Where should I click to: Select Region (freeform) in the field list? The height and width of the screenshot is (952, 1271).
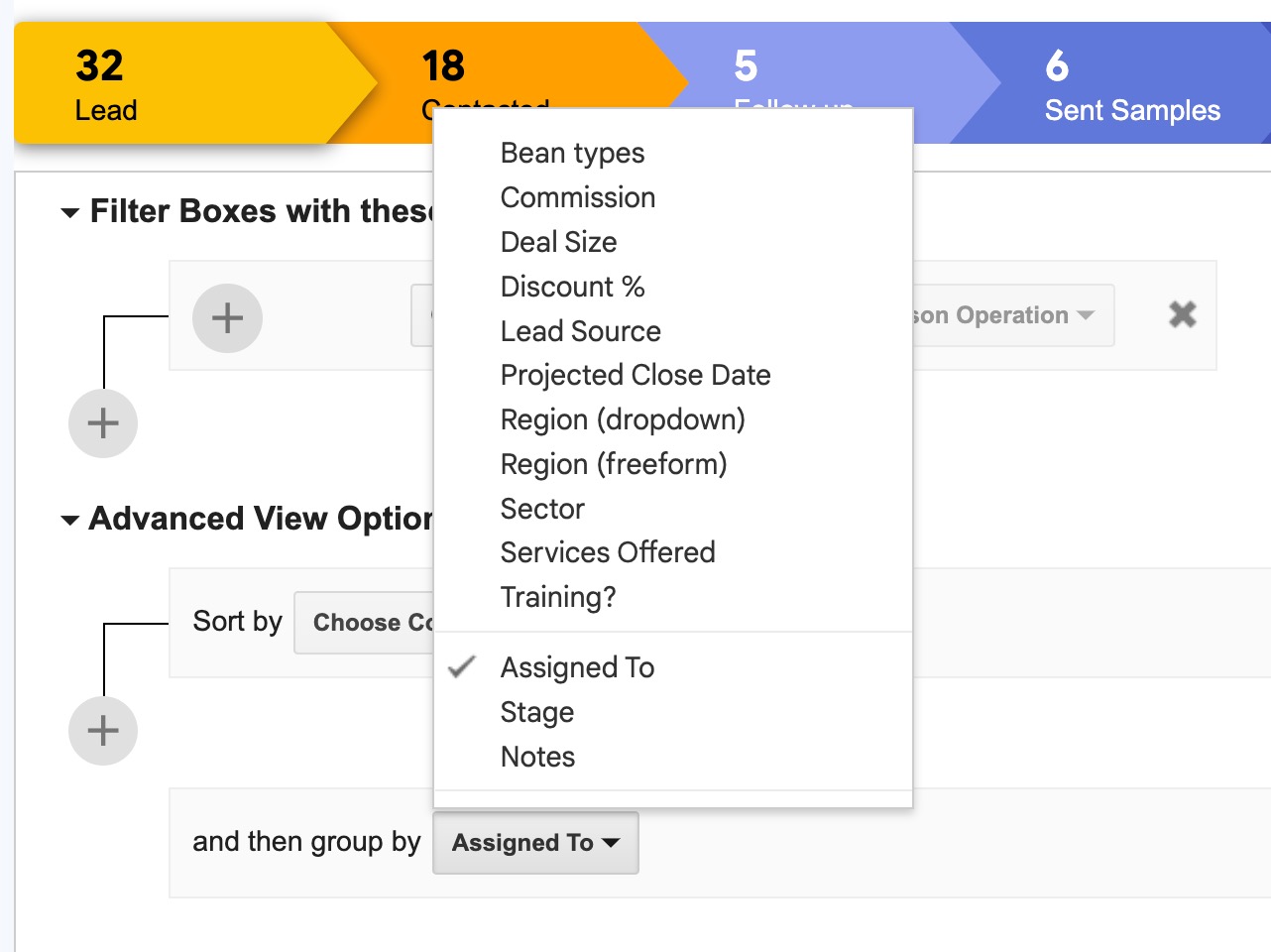click(614, 464)
